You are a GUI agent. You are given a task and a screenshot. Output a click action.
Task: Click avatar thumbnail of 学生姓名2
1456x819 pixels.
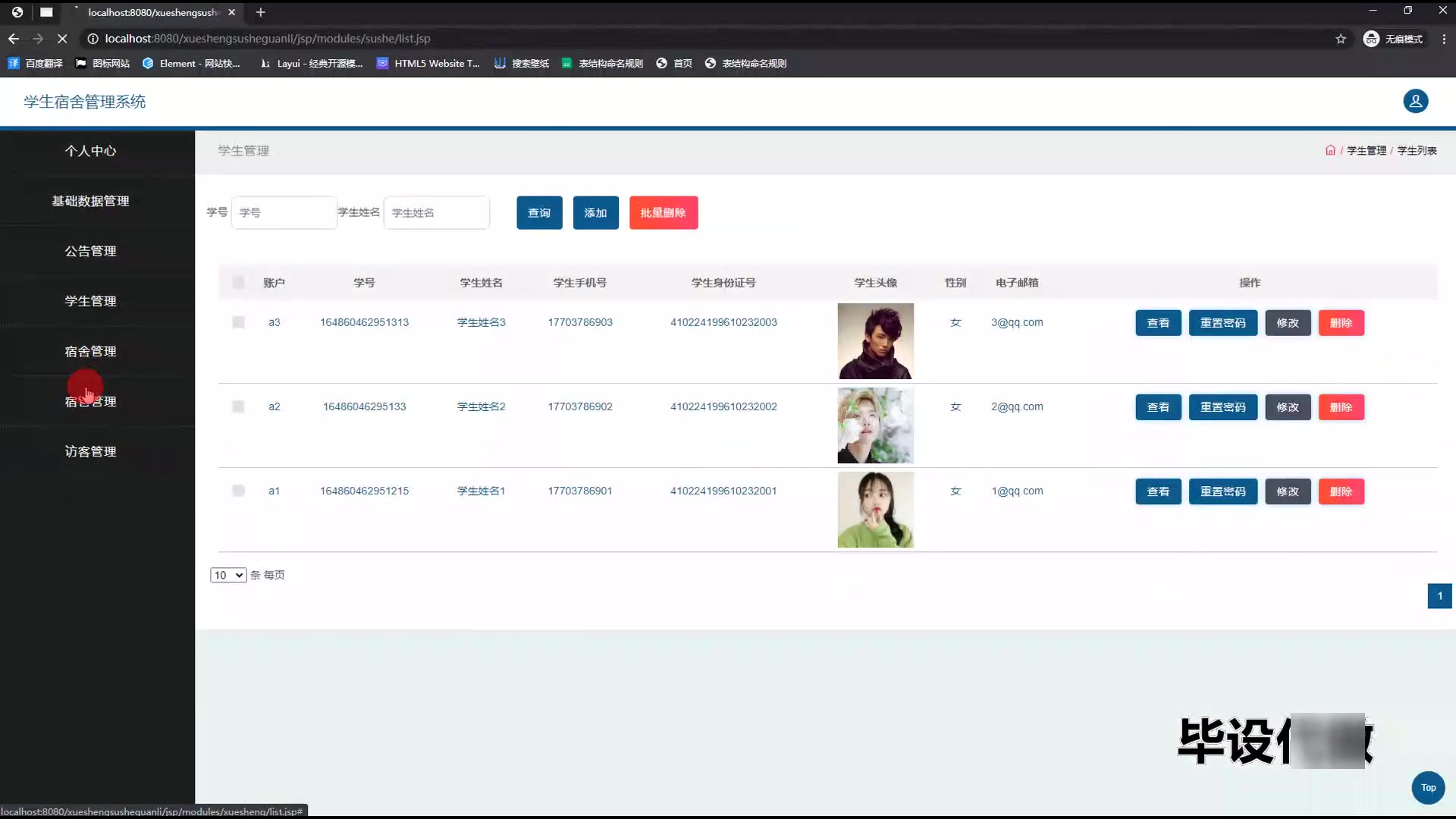click(875, 425)
